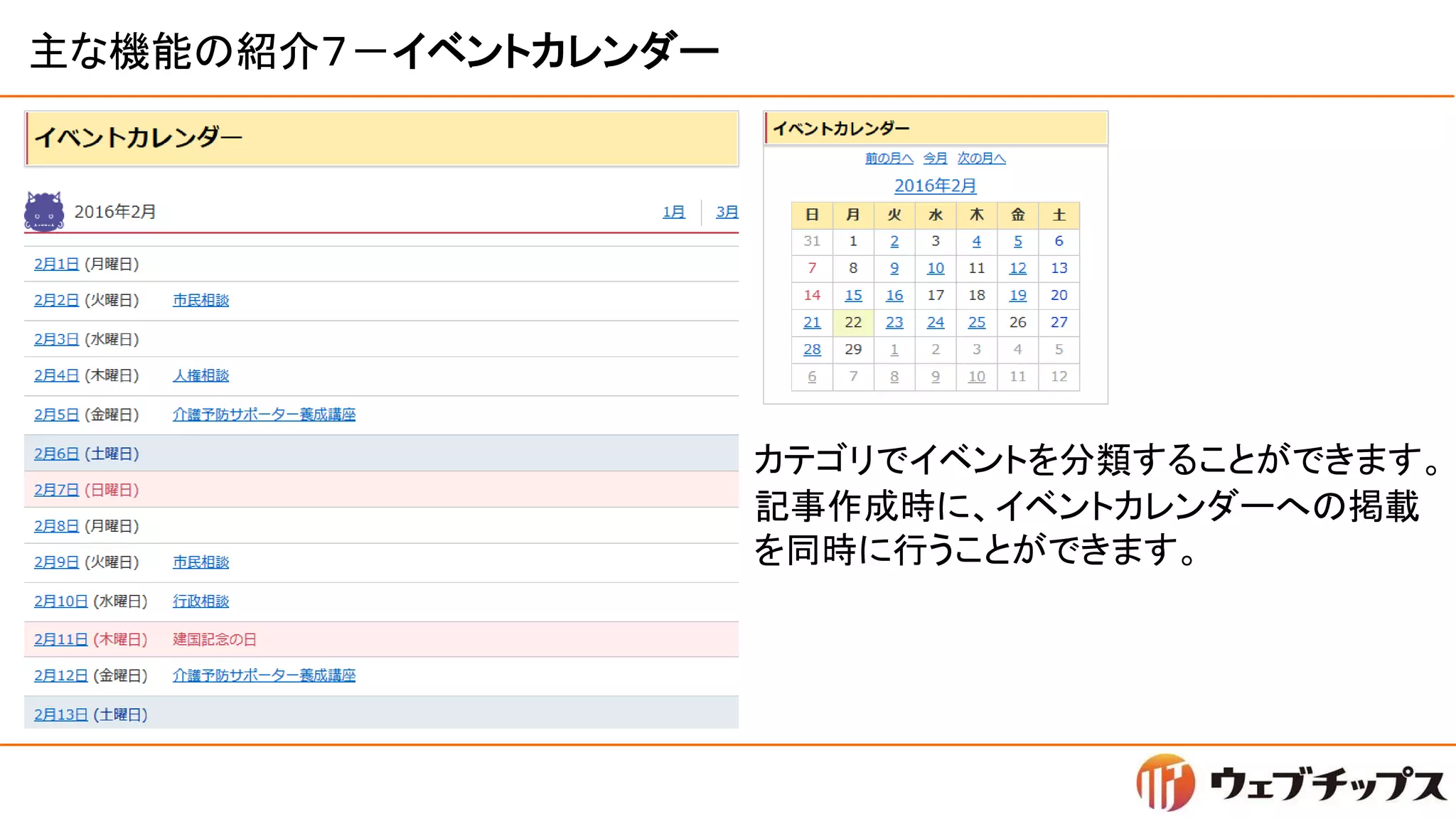
Task: Open the 2月2日 date link
Action: pyautogui.click(x=56, y=300)
